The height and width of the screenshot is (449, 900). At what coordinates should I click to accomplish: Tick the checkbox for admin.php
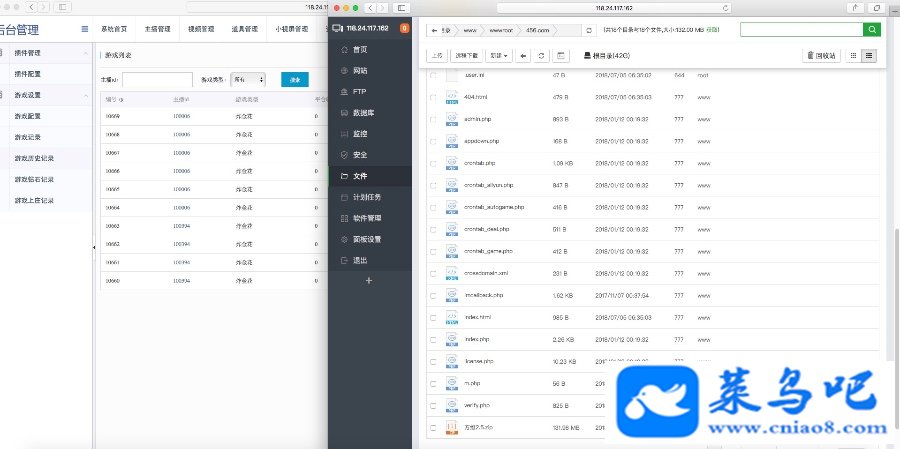coord(433,119)
